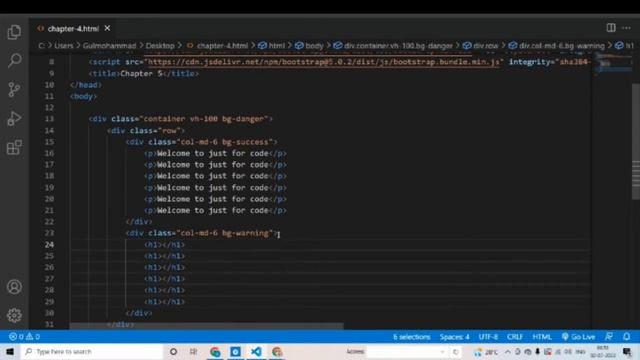
Task: Switch to the second Chrome icon on the taskbar
Action: 277,351
